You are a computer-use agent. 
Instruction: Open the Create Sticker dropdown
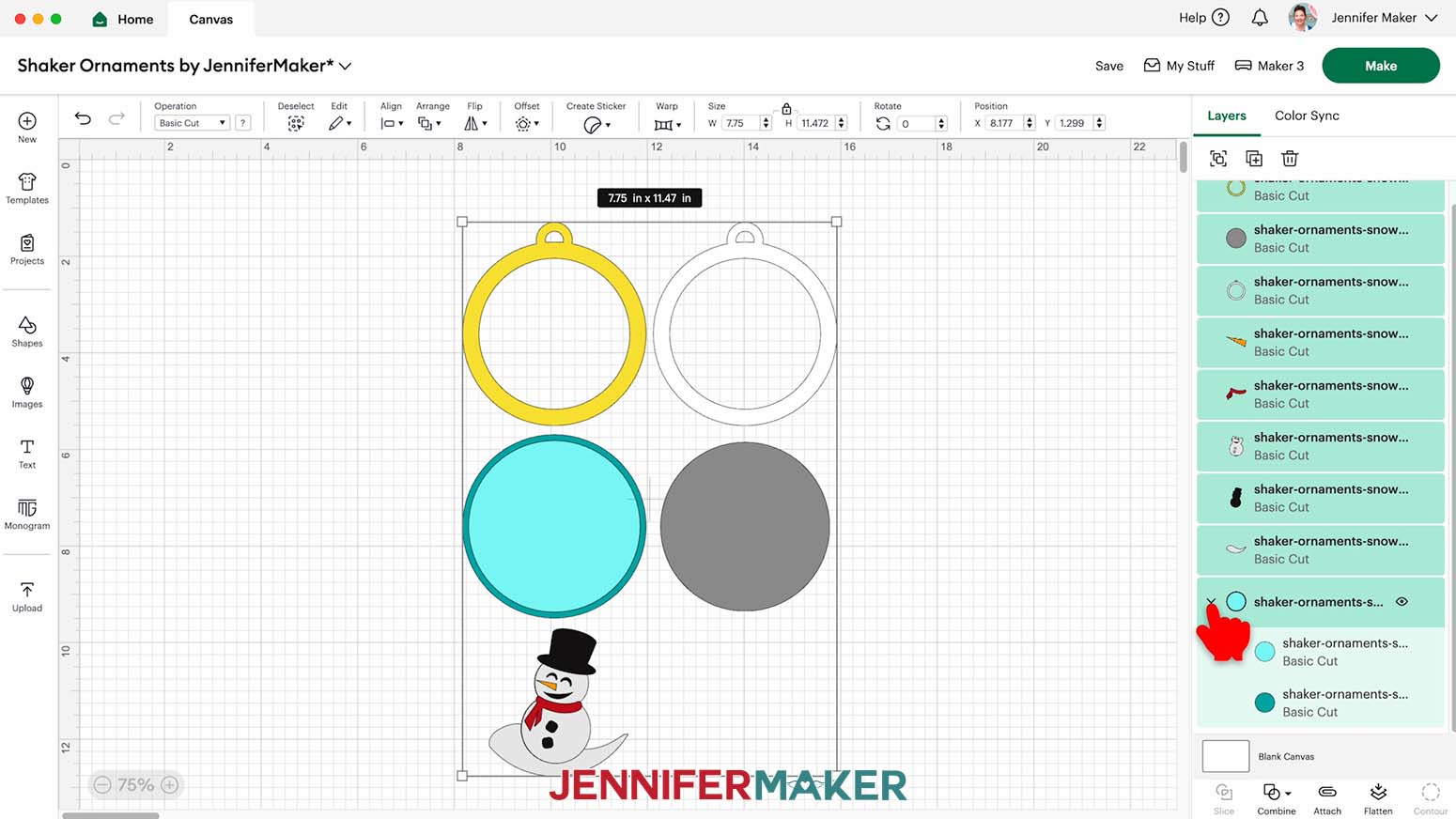(x=596, y=125)
